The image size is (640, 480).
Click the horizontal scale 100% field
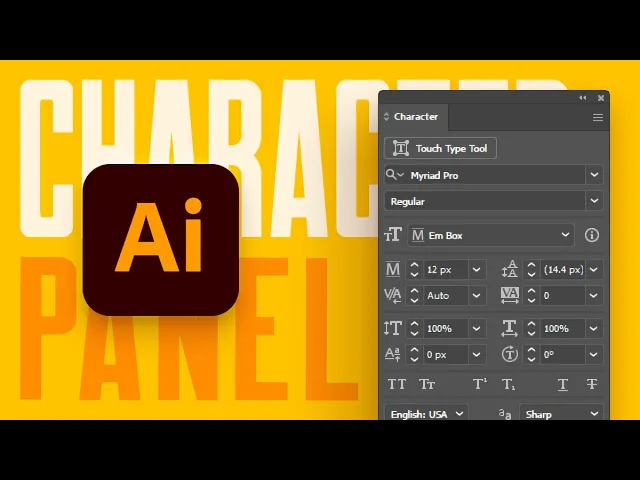point(562,329)
